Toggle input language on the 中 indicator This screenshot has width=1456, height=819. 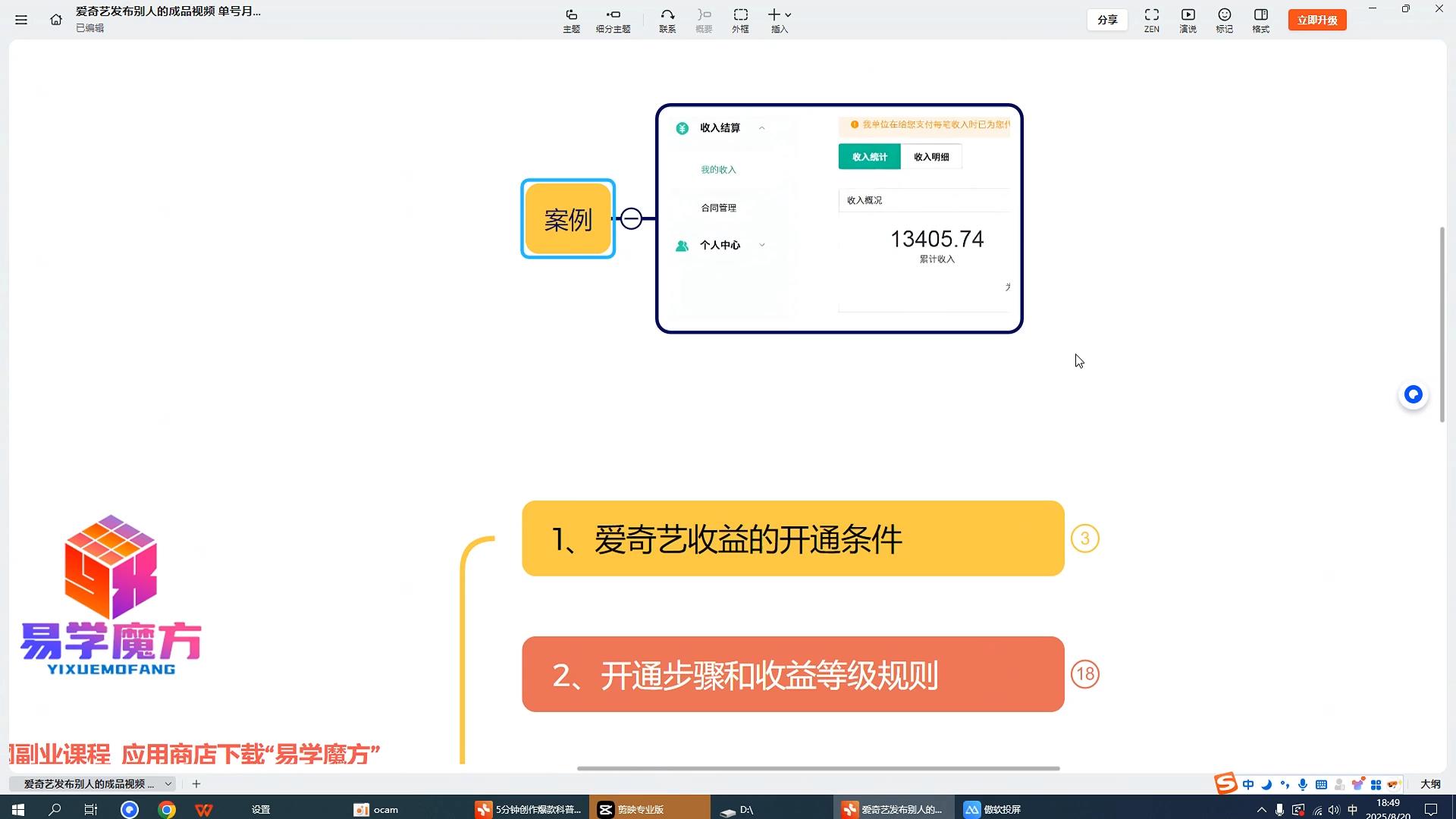pyautogui.click(x=1248, y=784)
